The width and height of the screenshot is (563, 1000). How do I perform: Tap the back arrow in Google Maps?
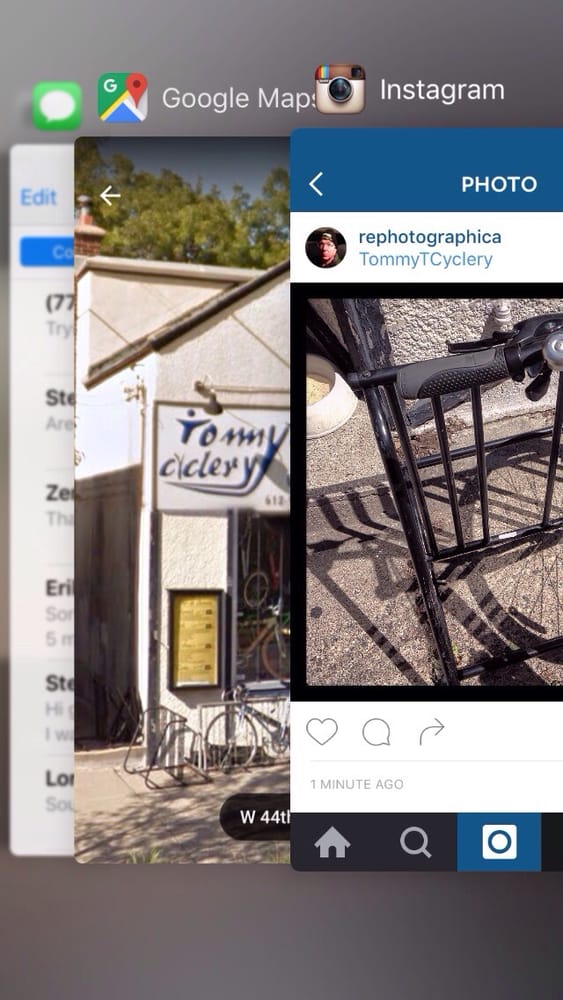110,196
